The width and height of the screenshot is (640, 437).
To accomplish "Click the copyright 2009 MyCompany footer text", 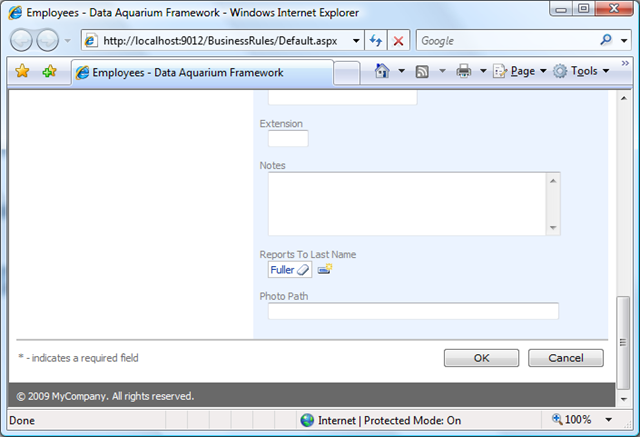I will pos(105,396).
